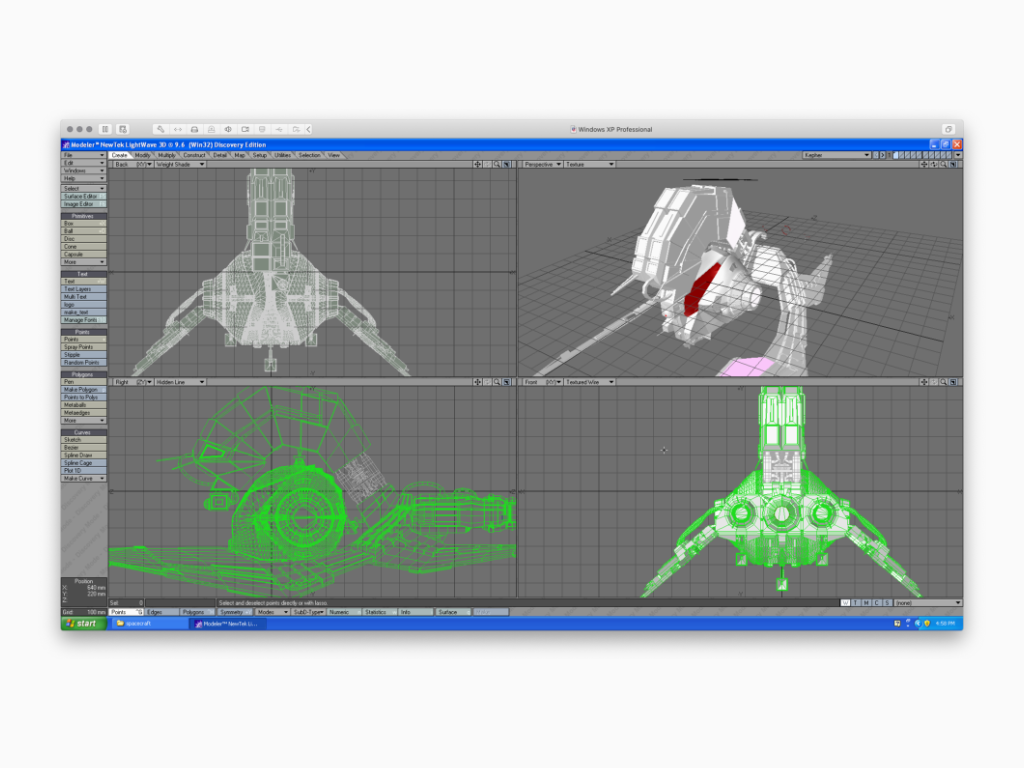Click the zoom magnifier icon in Back viewport
1024x768 pixels.
point(497,165)
